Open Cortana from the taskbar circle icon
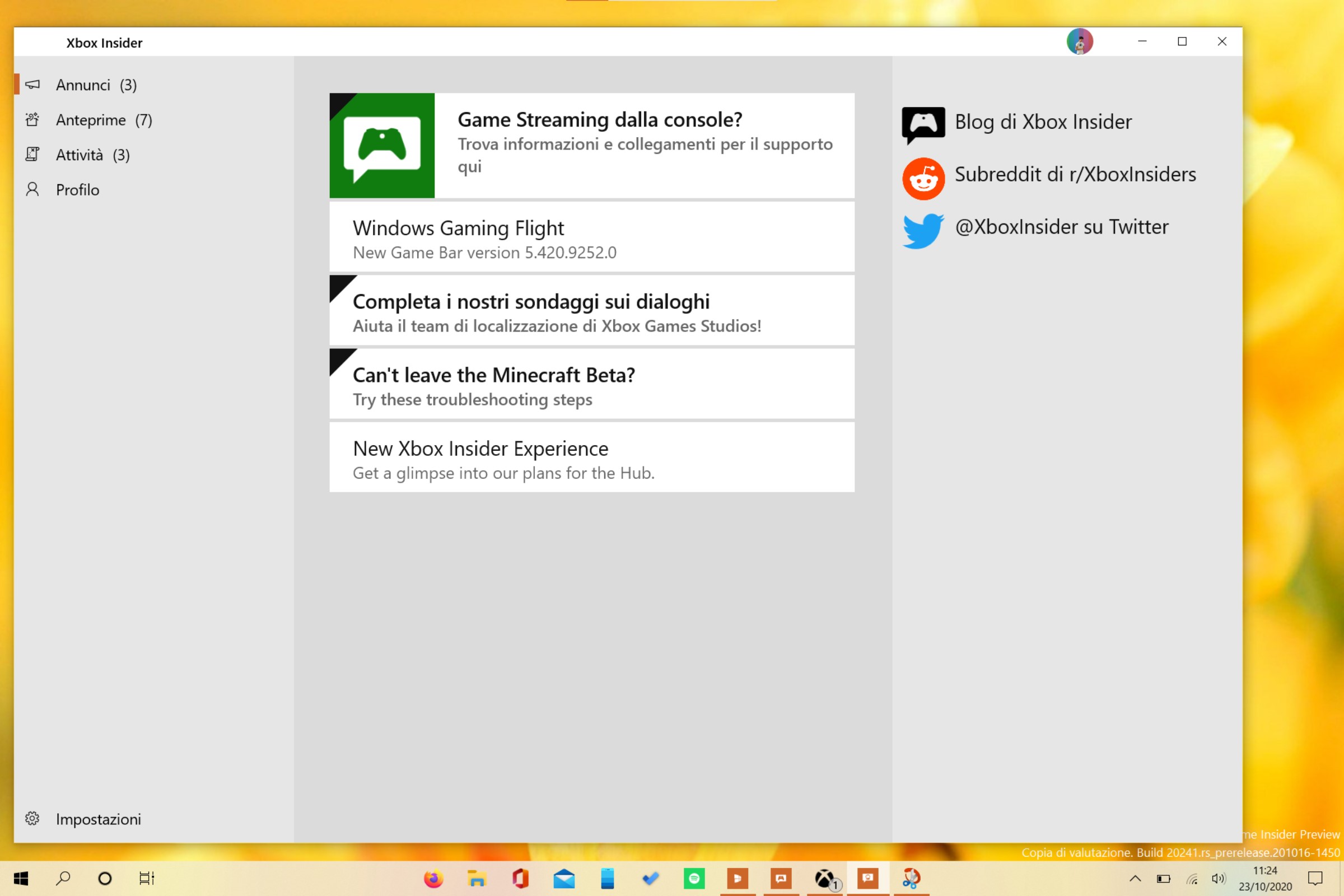1344x896 pixels. pos(105,878)
